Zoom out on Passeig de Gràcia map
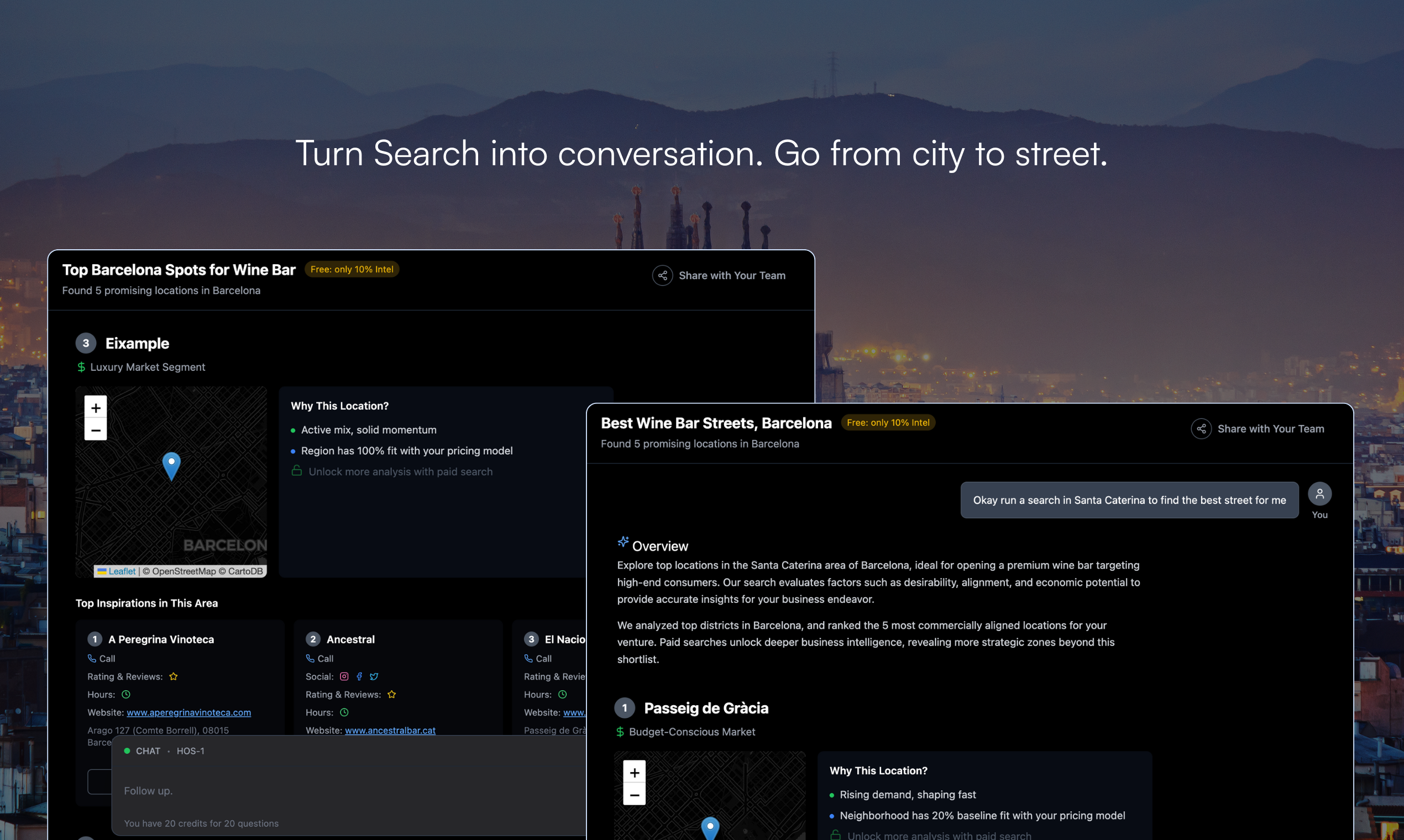This screenshot has height=840, width=1404. point(635,795)
